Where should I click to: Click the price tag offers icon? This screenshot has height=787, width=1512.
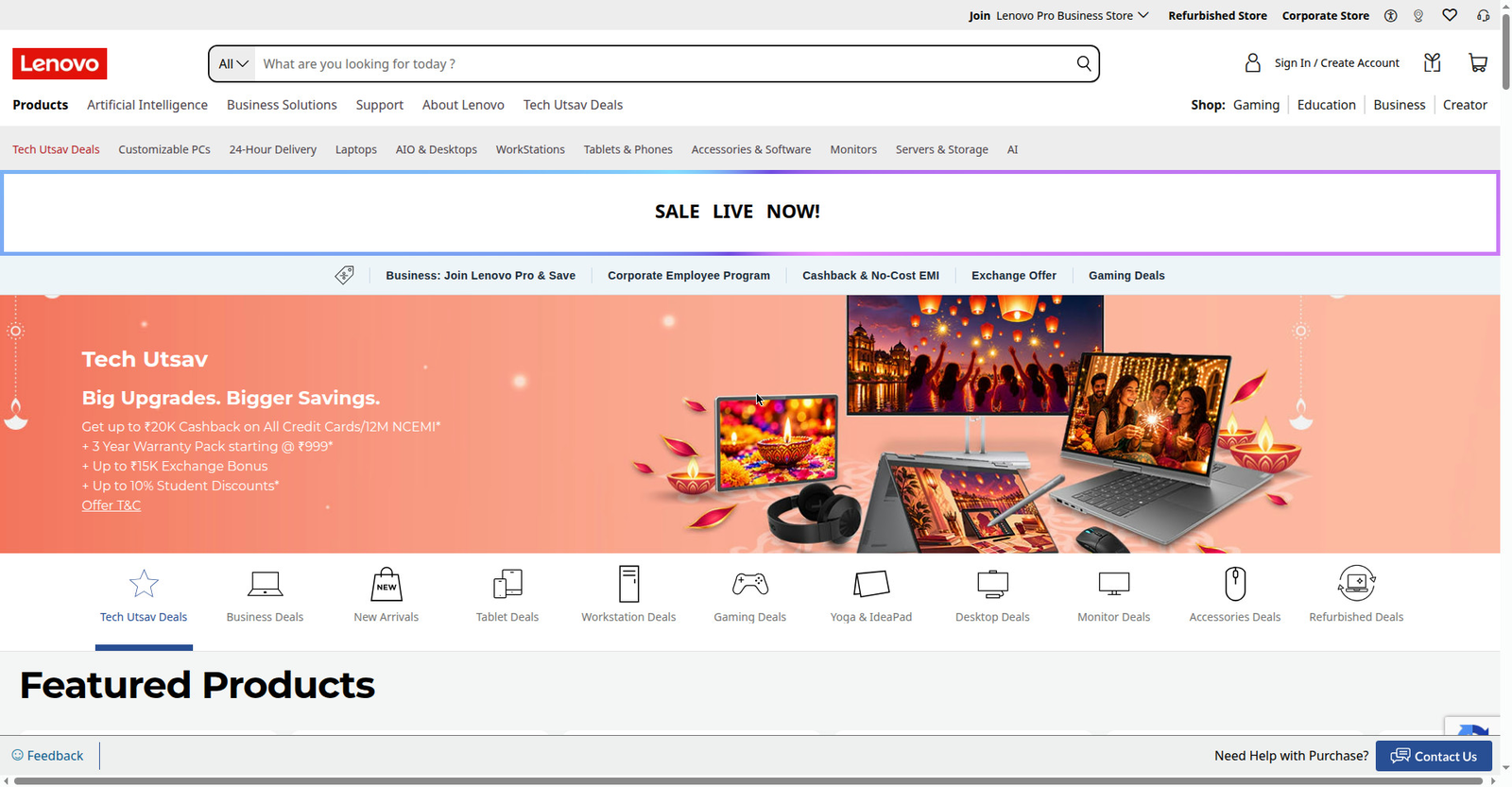click(345, 275)
